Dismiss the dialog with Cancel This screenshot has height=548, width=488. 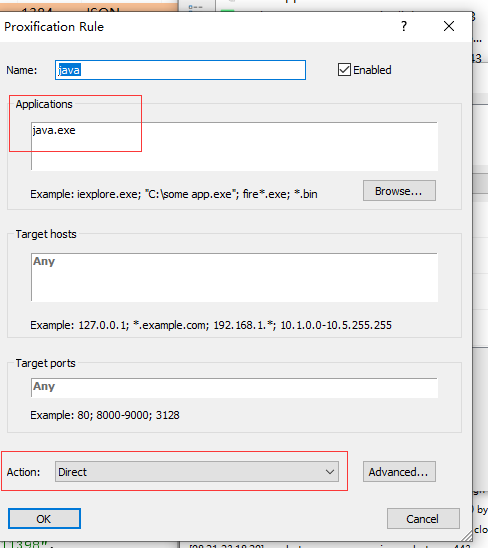(x=423, y=519)
